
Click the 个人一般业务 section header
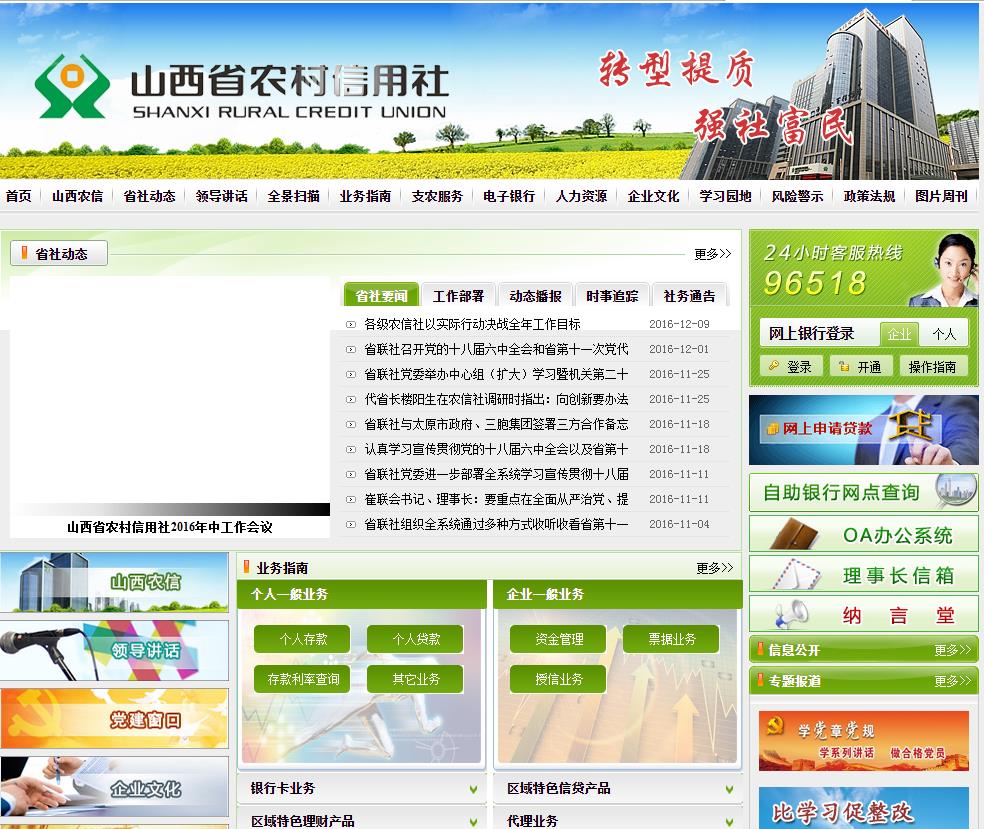point(362,594)
